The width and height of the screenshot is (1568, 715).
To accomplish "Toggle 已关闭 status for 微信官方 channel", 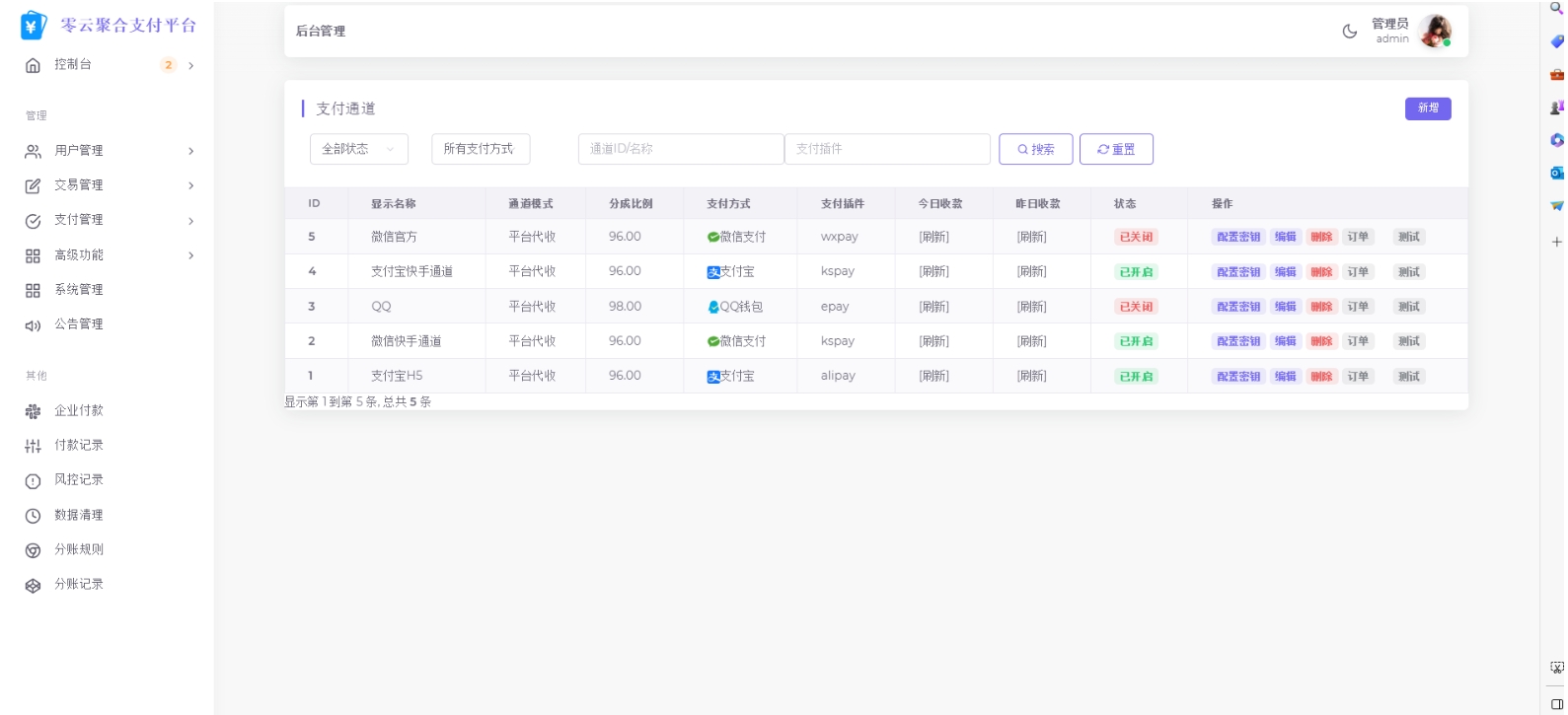I will coord(1135,237).
